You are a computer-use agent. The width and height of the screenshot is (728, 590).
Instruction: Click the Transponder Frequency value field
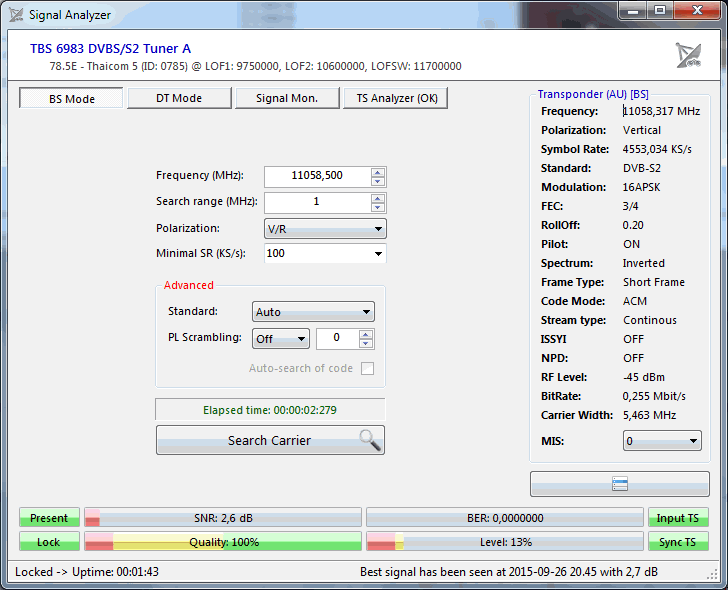[x=662, y=111]
